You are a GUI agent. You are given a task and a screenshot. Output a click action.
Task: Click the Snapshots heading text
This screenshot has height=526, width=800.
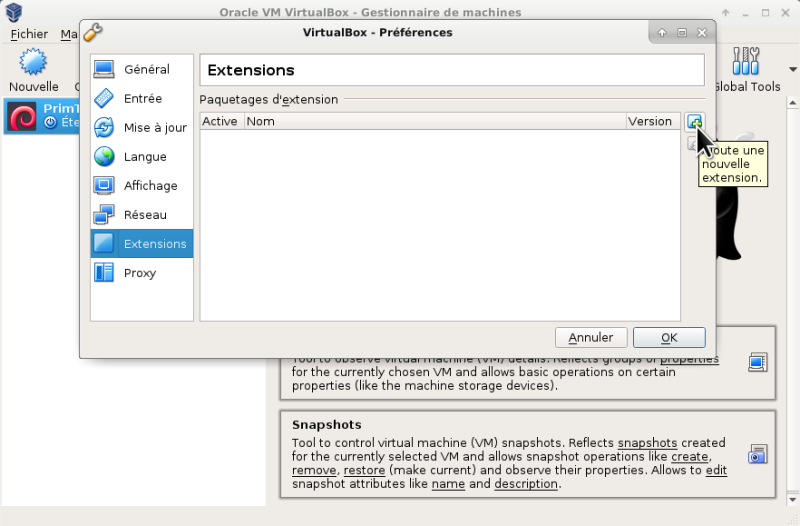pyautogui.click(x=327, y=425)
